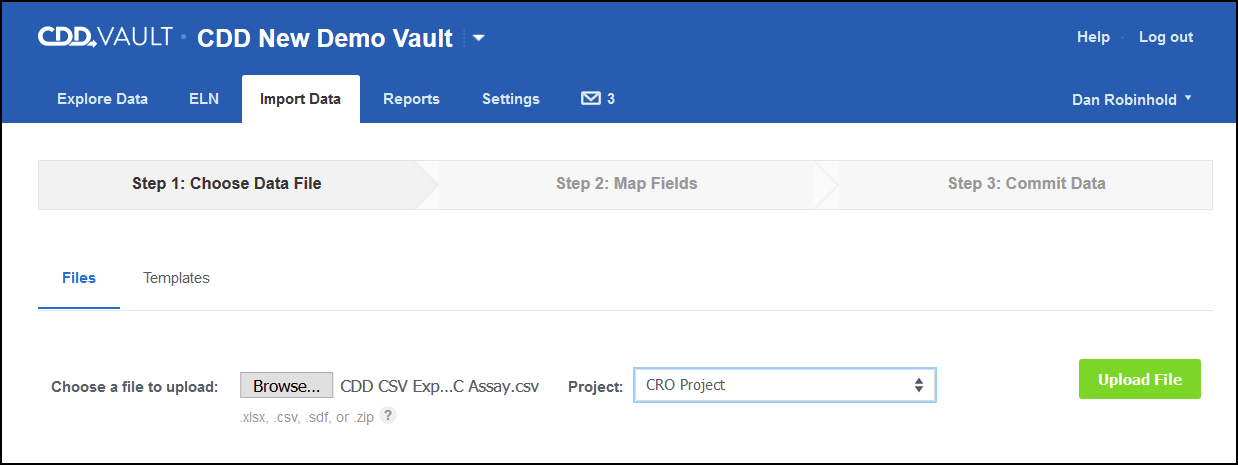Click the file format help question mark
Screen dimensions: 1238x465
tap(388, 416)
